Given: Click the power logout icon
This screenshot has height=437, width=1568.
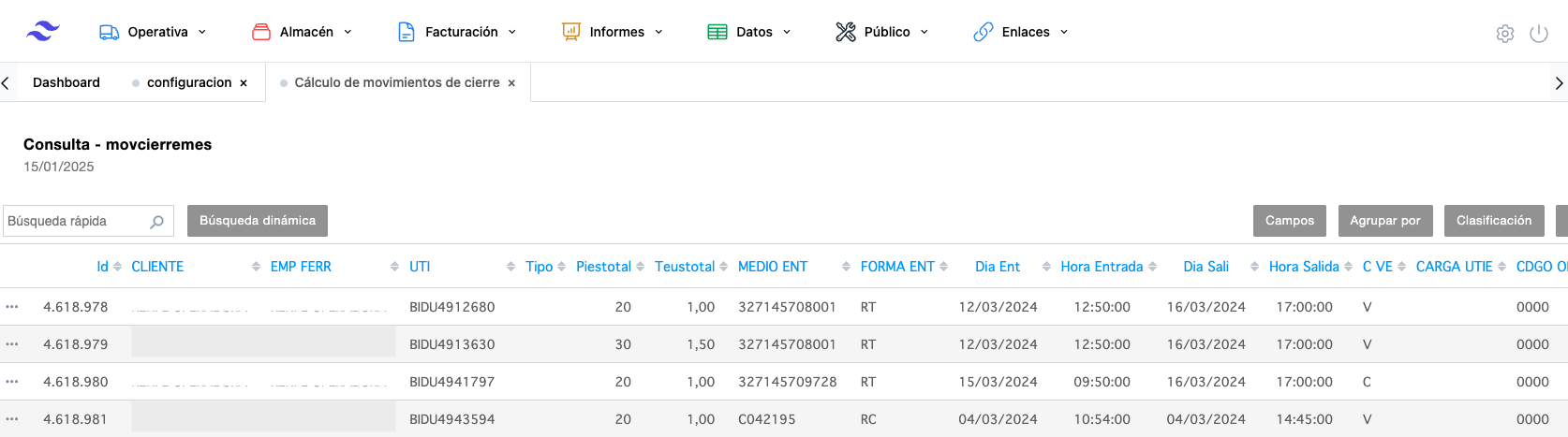Looking at the screenshot, I should [1538, 34].
